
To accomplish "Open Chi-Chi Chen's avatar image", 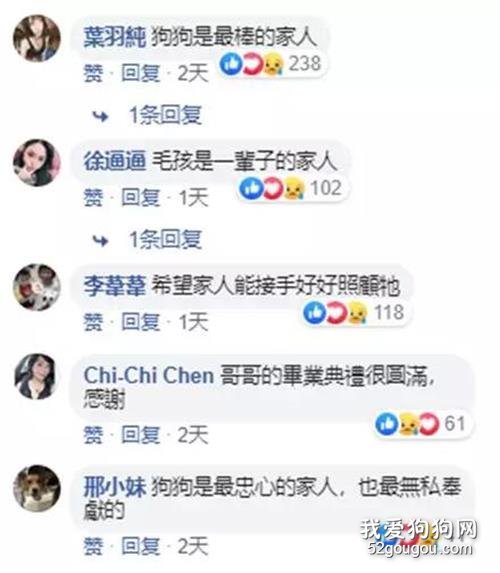I will [x=36, y=376].
